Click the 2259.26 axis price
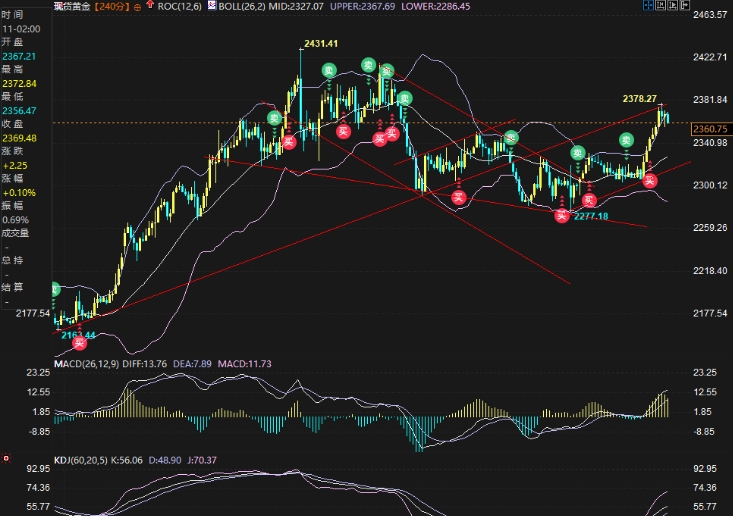Viewport: 733px width, 516px height. 710,228
